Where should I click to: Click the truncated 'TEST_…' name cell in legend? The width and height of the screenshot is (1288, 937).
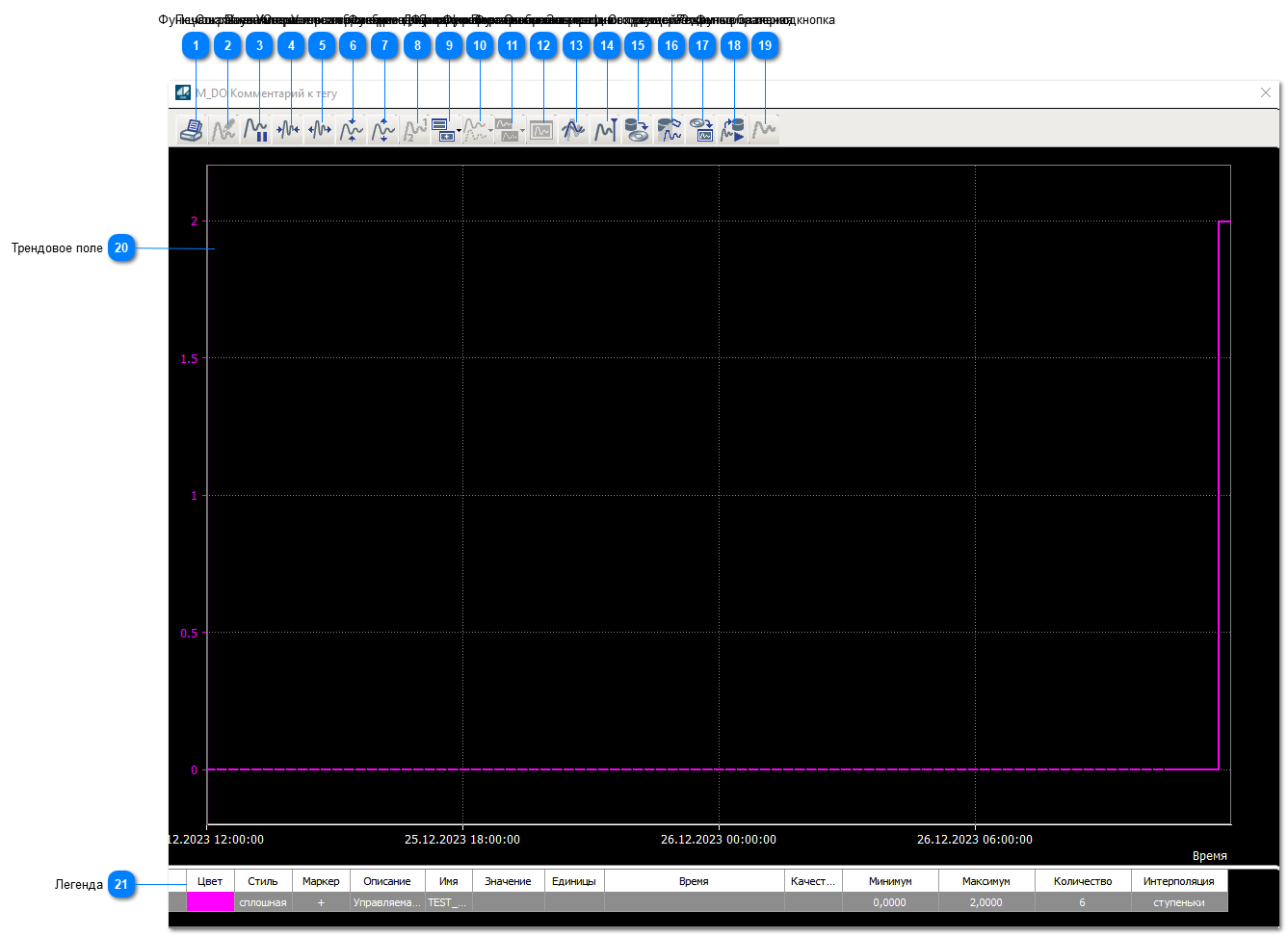[x=449, y=902]
